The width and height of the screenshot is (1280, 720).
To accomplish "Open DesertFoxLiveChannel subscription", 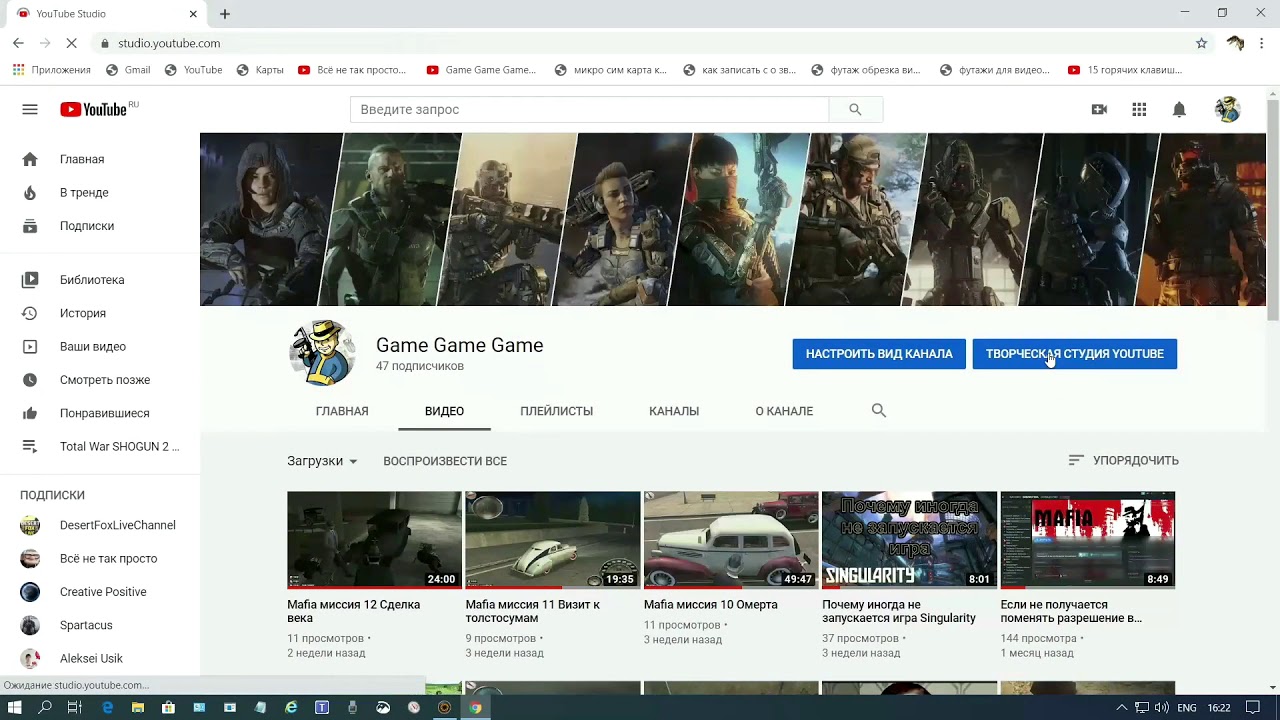I will click(100, 525).
